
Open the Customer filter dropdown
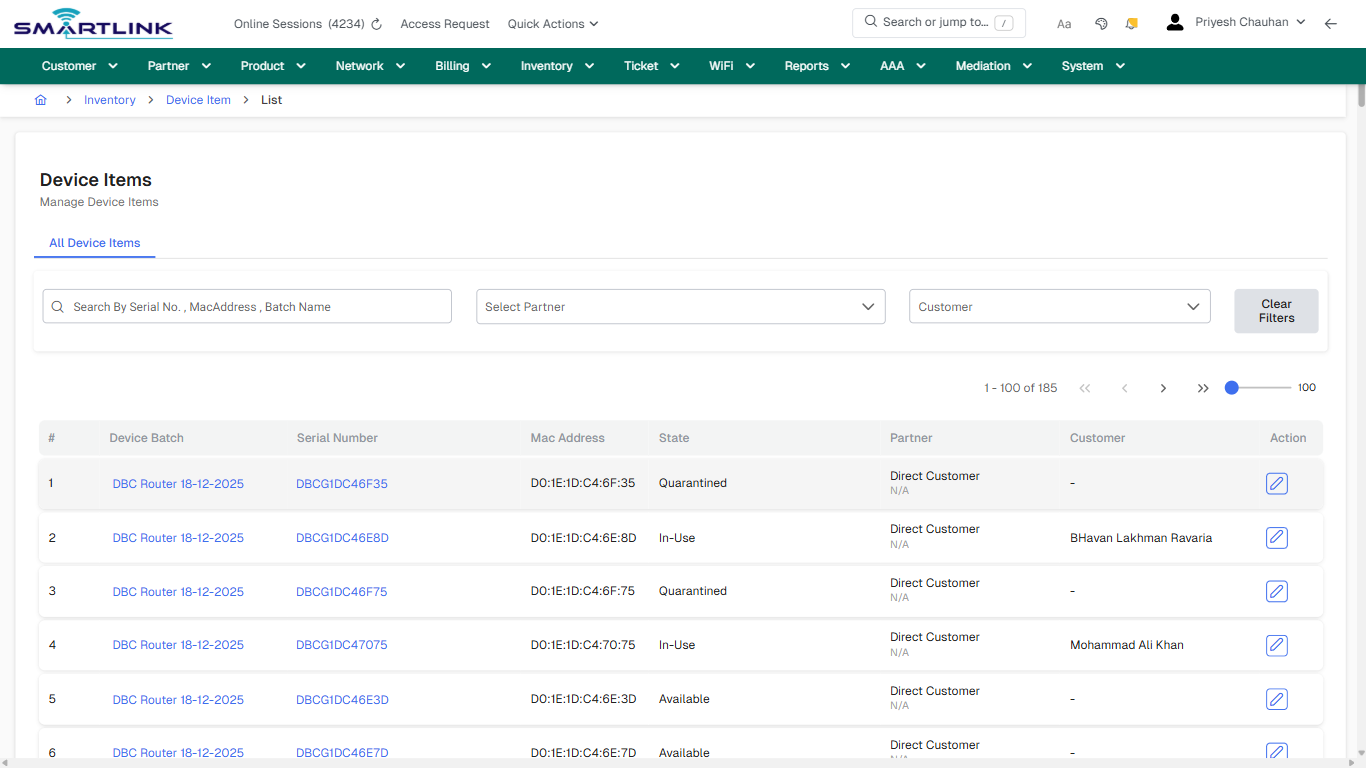pos(1059,306)
